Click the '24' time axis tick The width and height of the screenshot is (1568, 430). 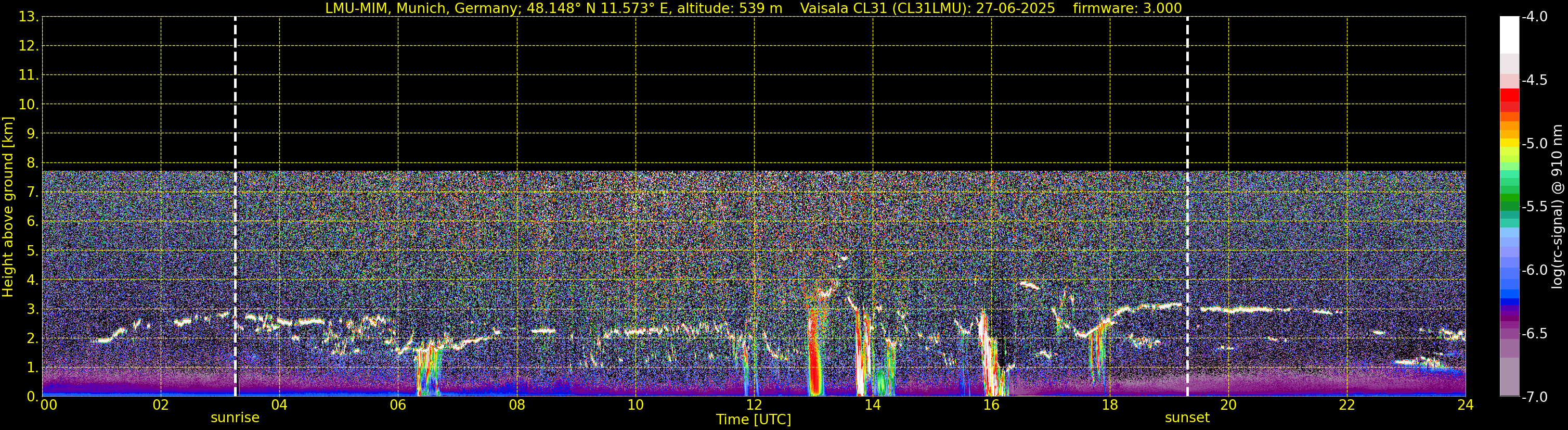(x=1466, y=405)
